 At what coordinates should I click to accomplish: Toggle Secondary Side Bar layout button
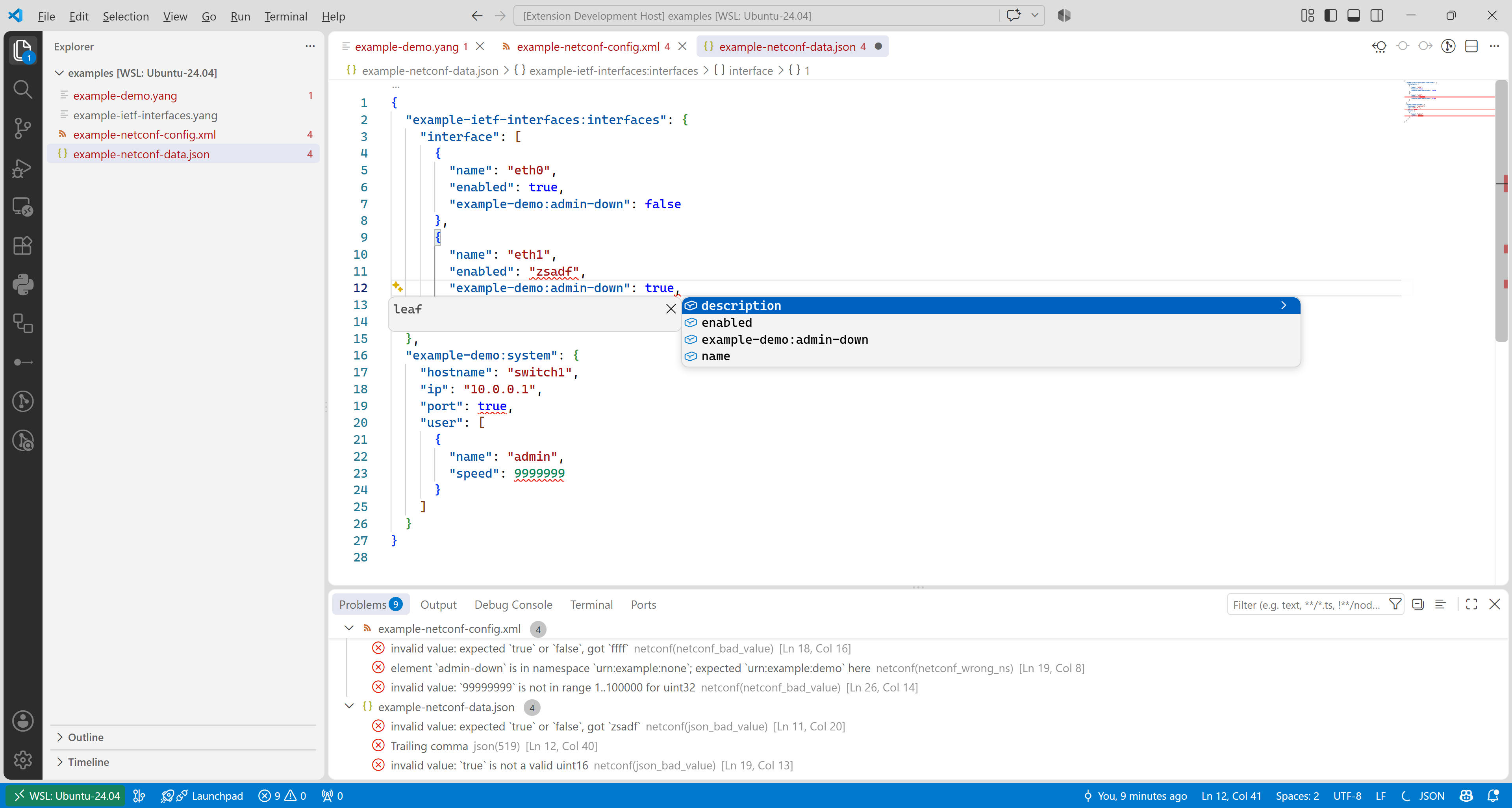point(1377,16)
